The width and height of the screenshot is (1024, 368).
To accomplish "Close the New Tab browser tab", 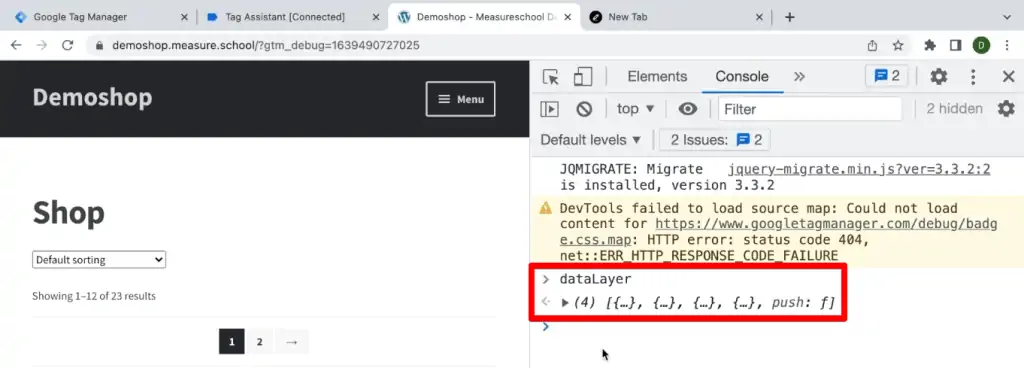I will (759, 17).
